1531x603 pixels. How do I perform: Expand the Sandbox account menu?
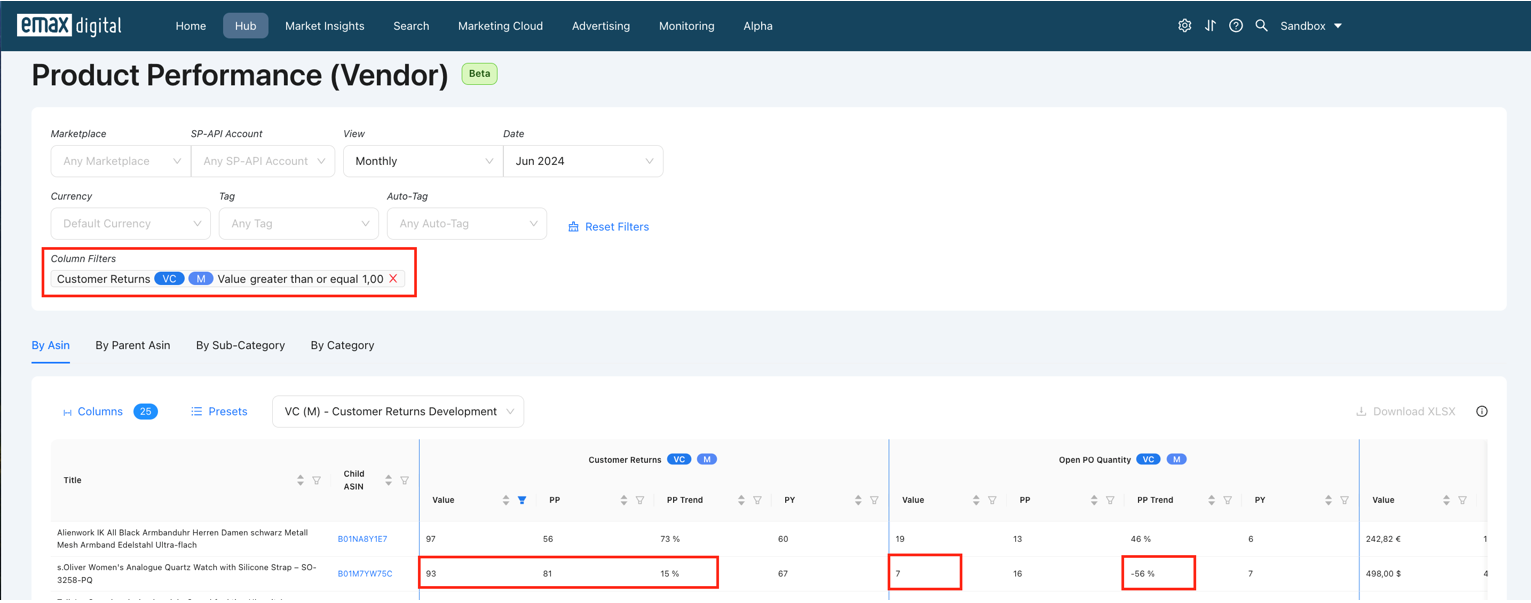click(x=1311, y=26)
